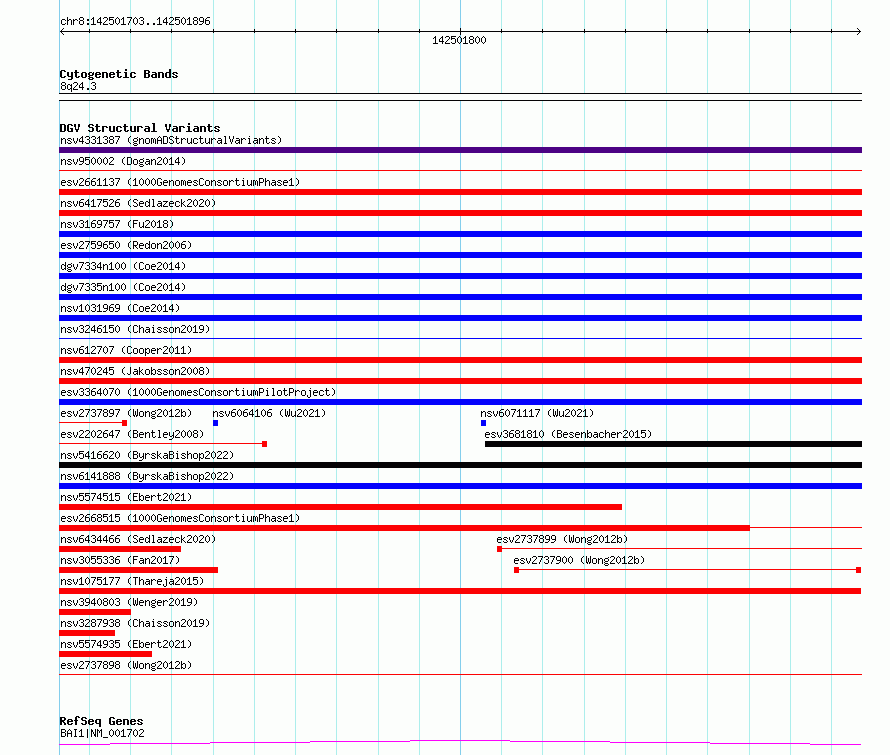Click the black nsv5416620 variant bar
The height and width of the screenshot is (755, 890).
pyautogui.click(x=460, y=465)
